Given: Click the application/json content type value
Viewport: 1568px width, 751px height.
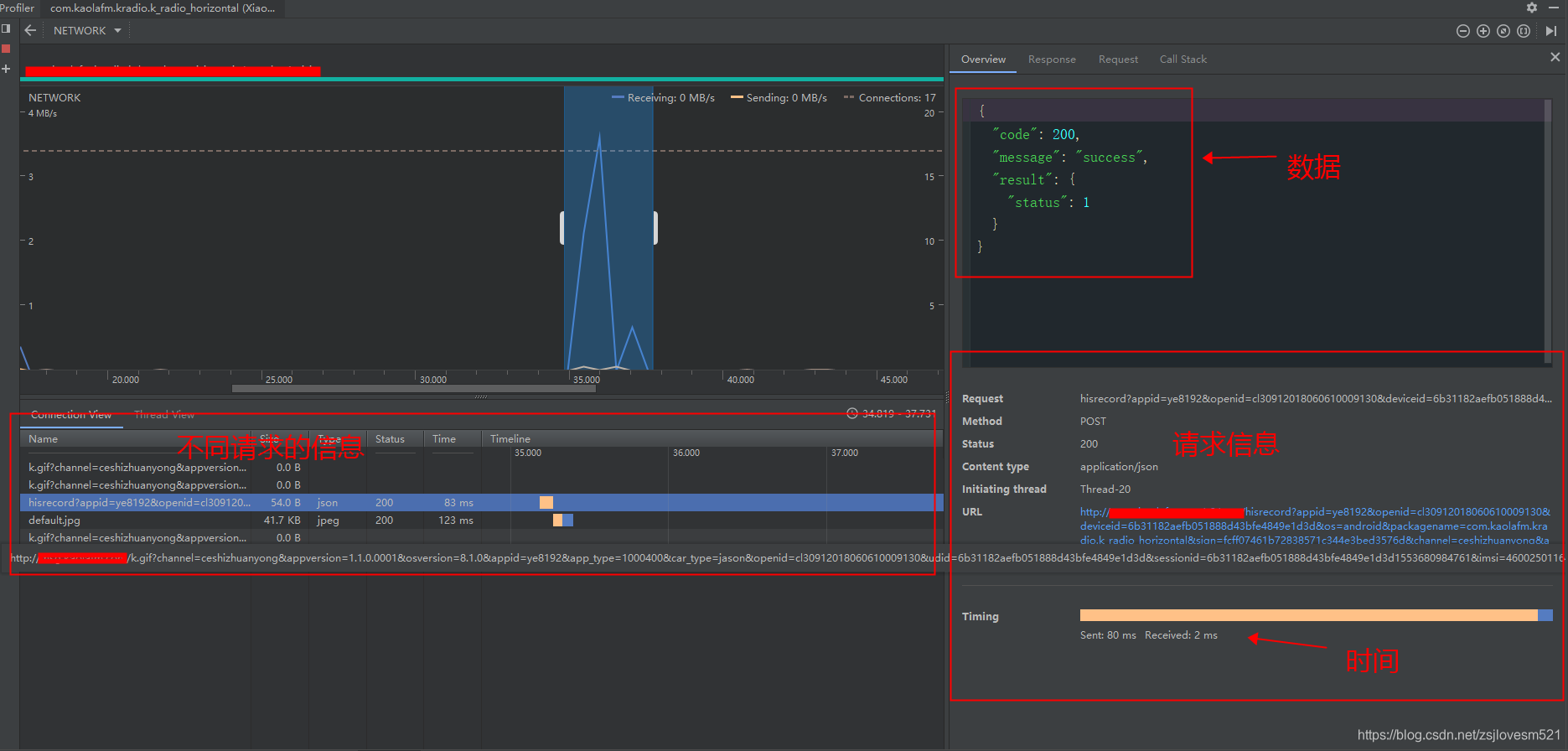Looking at the screenshot, I should click(x=1119, y=467).
